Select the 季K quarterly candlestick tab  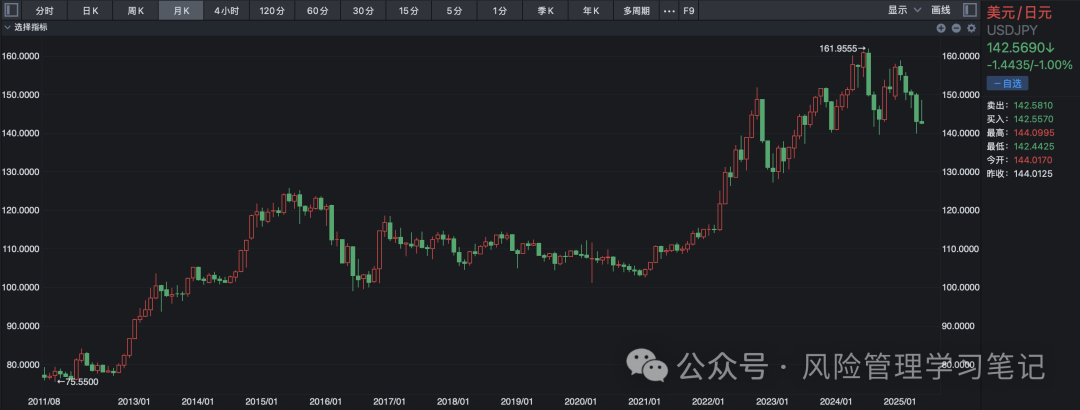tap(544, 10)
